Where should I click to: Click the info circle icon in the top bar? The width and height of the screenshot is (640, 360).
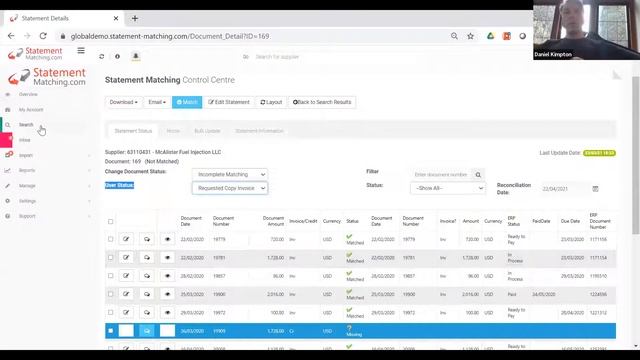click(x=117, y=56)
